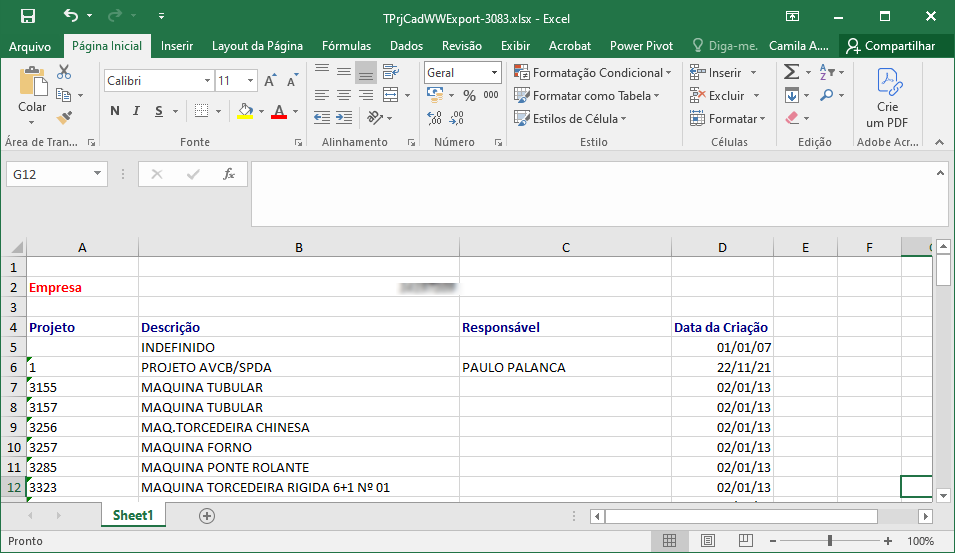
Task: Decrease indent in Alinhamento group
Action: click(x=322, y=118)
